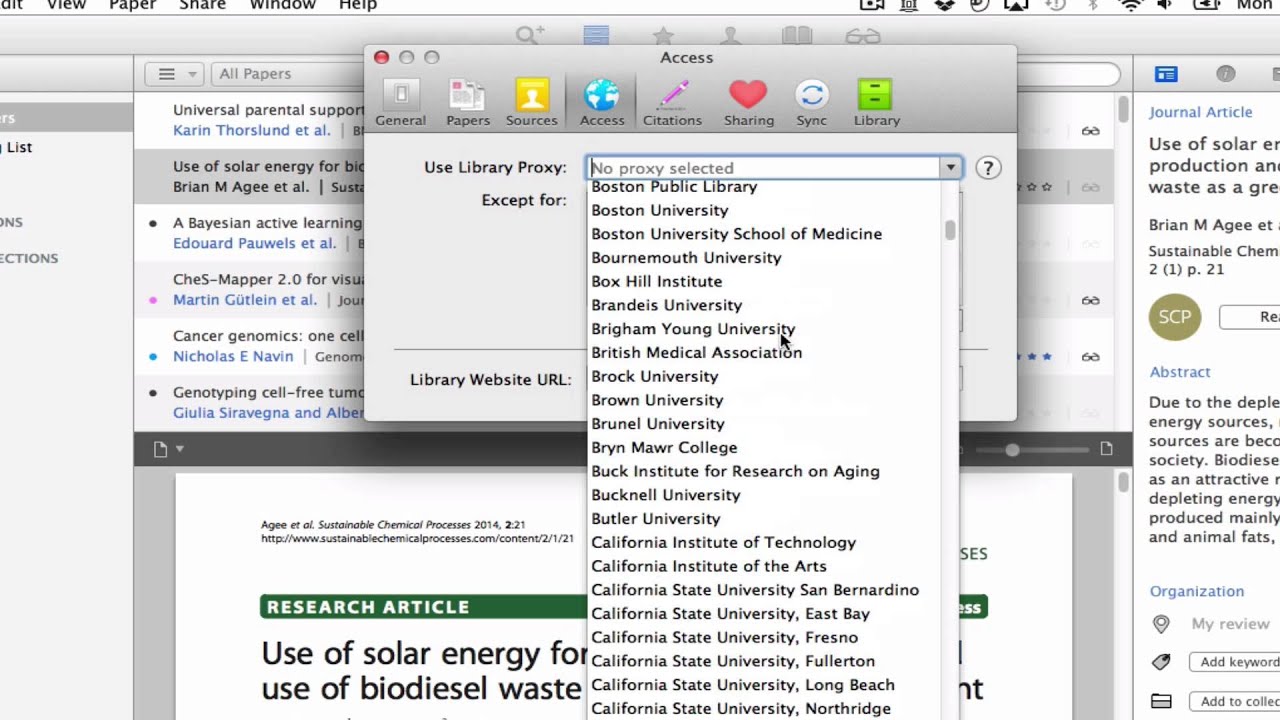Select the blue overview tab icon in inspector

[x=1166, y=74]
